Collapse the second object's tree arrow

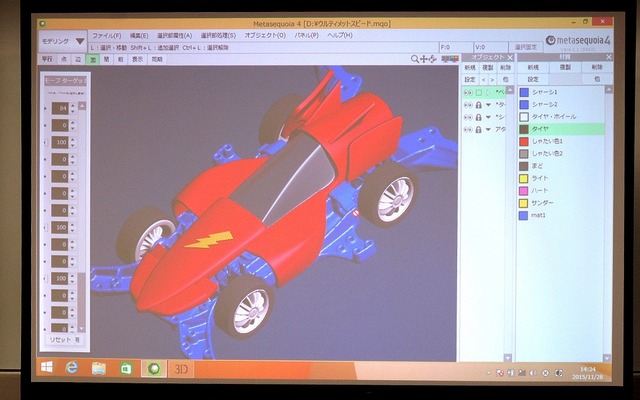(x=488, y=105)
